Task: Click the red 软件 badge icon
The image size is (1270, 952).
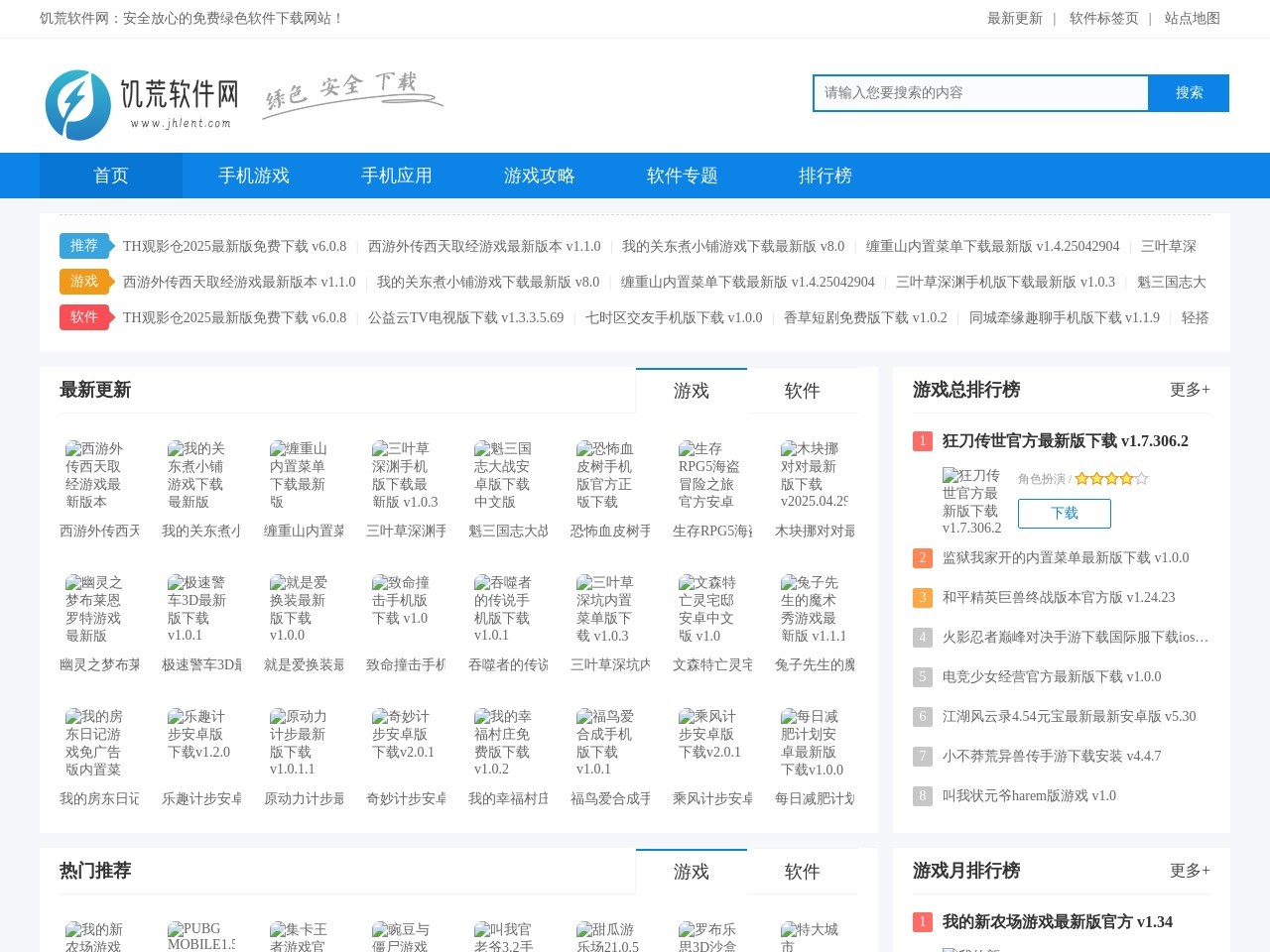Action: click(84, 317)
